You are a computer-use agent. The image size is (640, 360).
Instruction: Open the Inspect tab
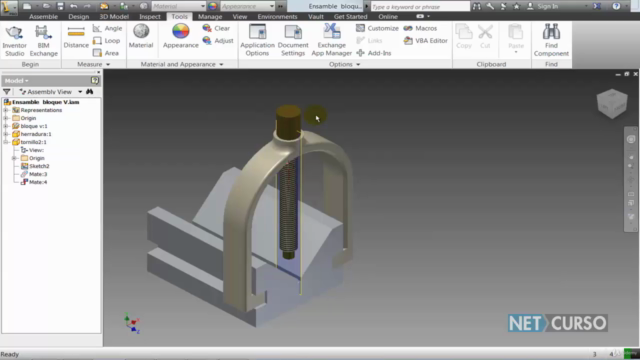coord(150,17)
